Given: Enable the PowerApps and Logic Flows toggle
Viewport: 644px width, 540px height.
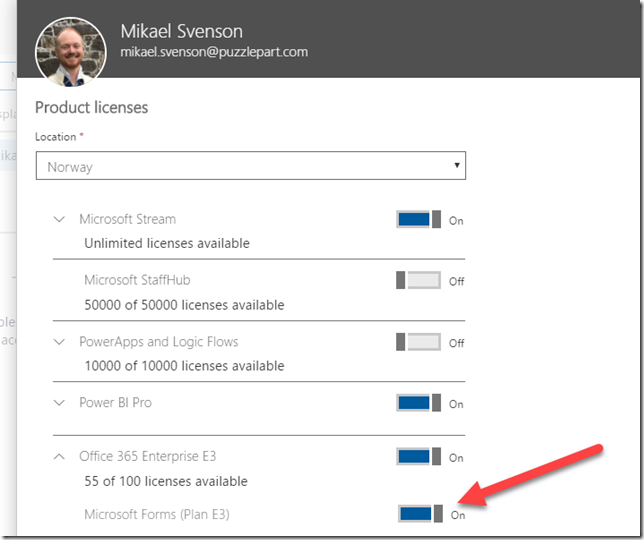Looking at the screenshot, I should [x=419, y=342].
